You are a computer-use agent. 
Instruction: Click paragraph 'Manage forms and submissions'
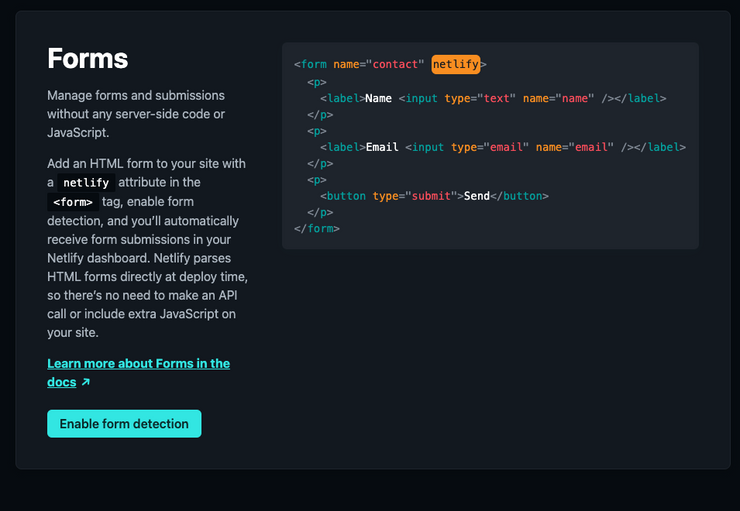136,114
